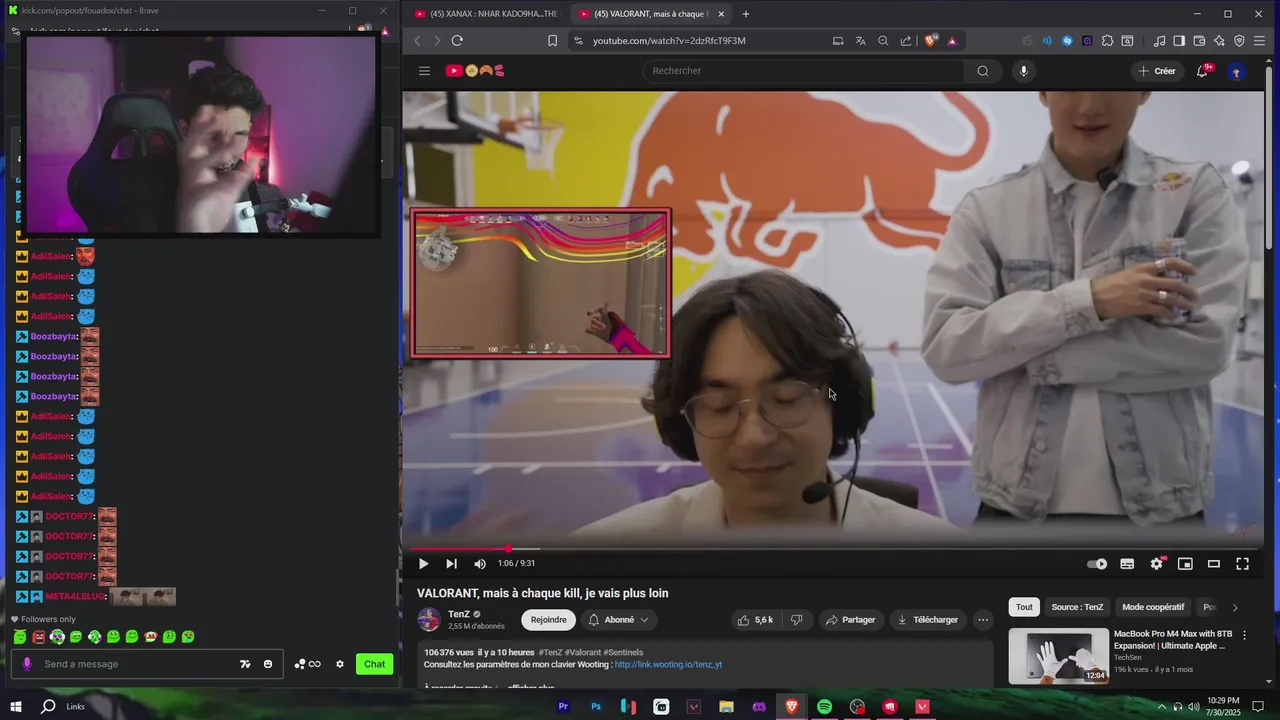The height and width of the screenshot is (720, 1280).
Task: Open the YouTube hamburger guide menu
Action: (x=424, y=71)
